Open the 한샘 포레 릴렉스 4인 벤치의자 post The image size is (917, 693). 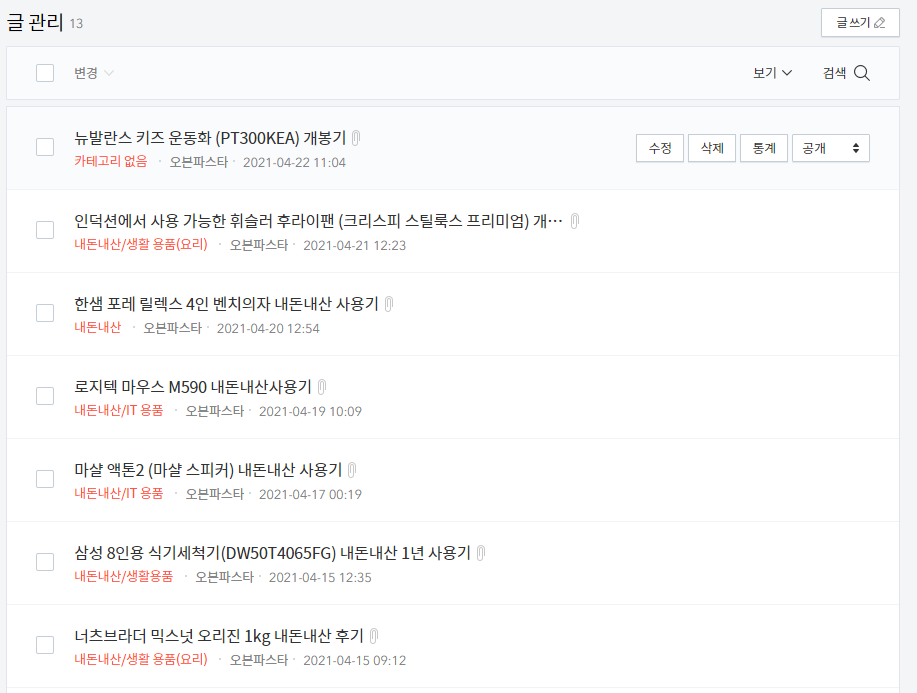(x=226, y=304)
